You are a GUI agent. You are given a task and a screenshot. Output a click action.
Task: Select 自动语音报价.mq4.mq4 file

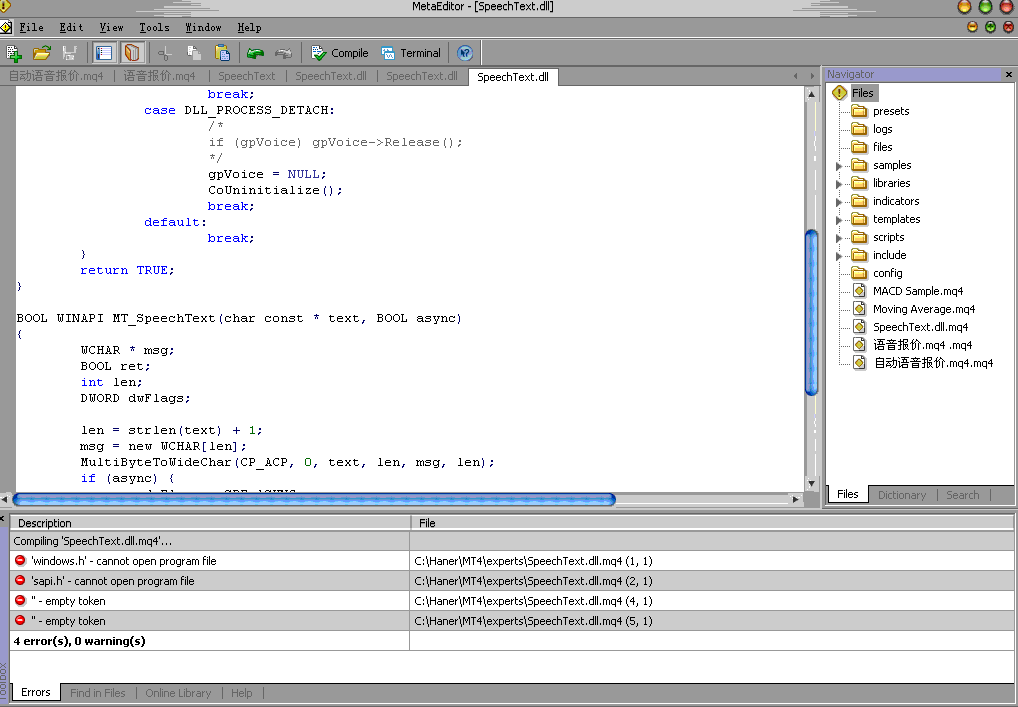932,363
